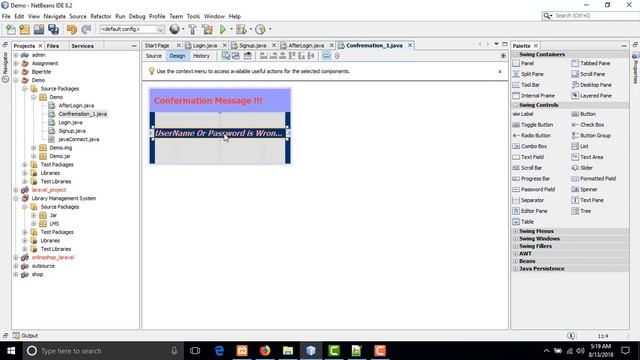Expand the Demo.jar package node

click(x=34, y=156)
